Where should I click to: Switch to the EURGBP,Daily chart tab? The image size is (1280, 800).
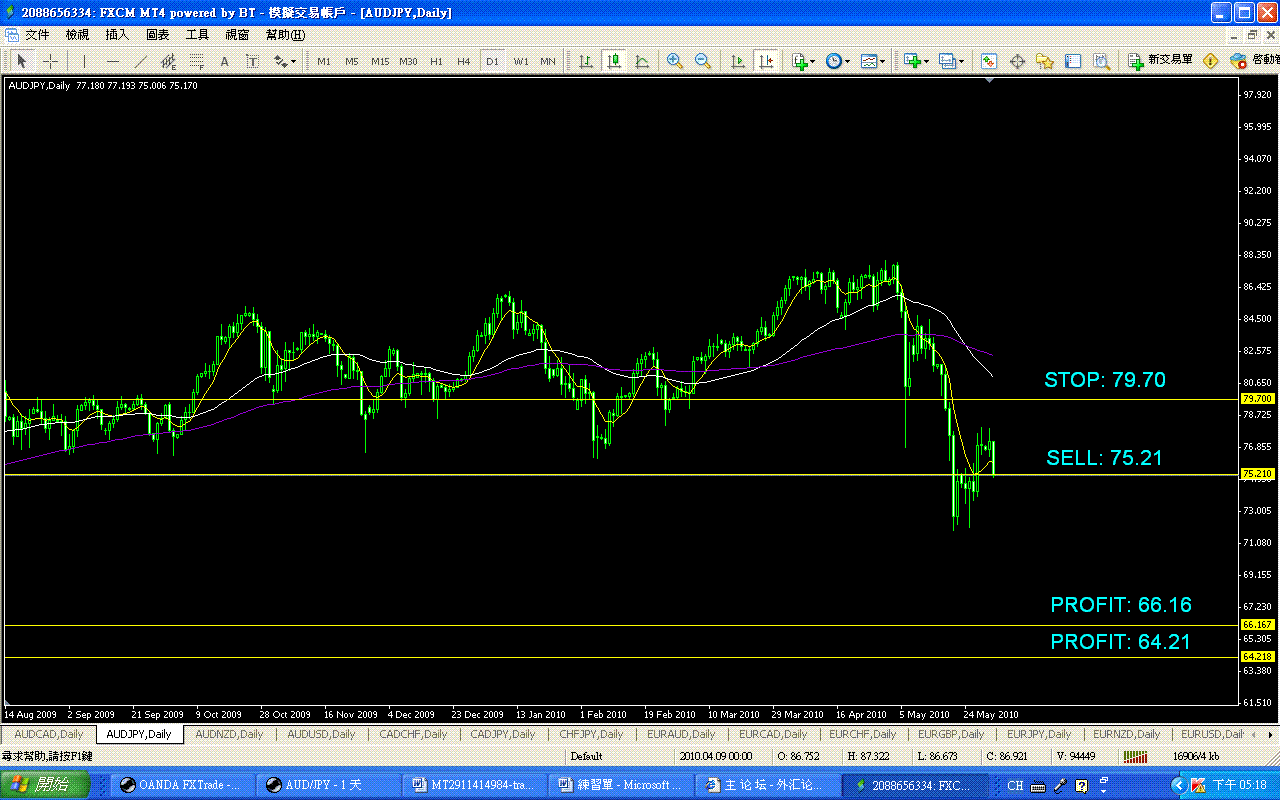pyautogui.click(x=949, y=734)
